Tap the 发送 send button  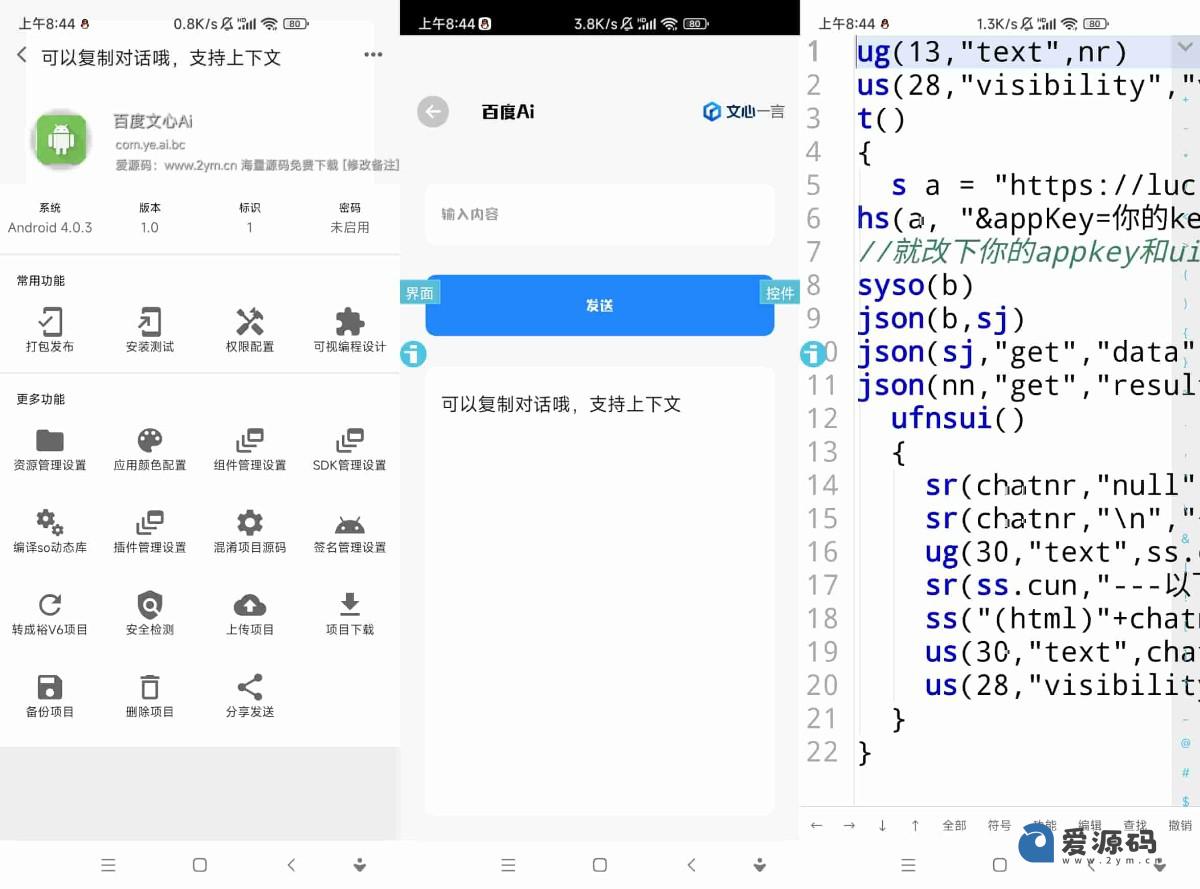(600, 305)
